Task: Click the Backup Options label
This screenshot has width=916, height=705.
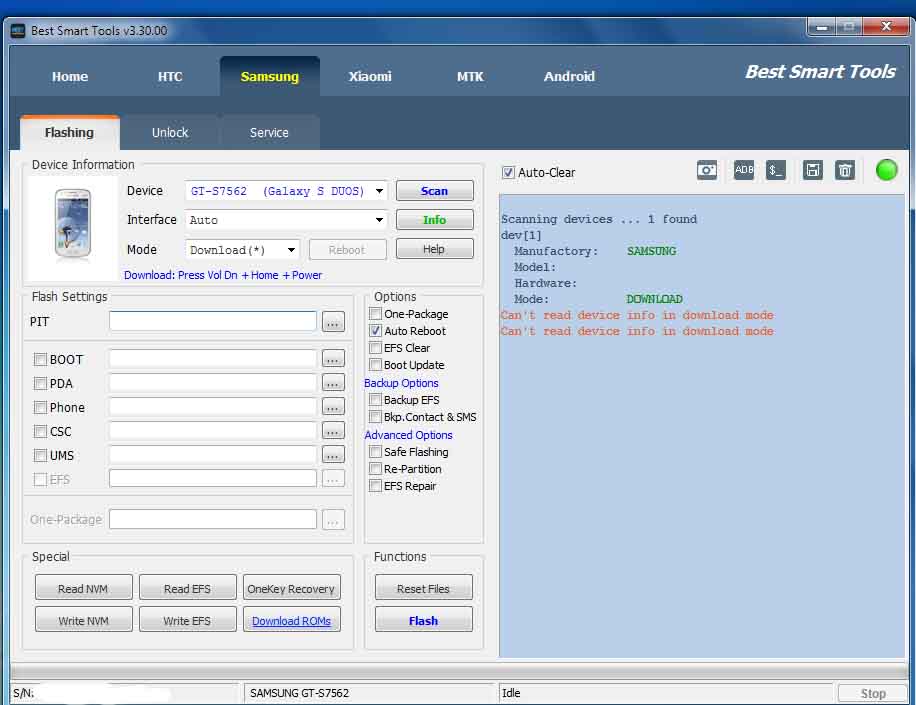Action: [401, 383]
